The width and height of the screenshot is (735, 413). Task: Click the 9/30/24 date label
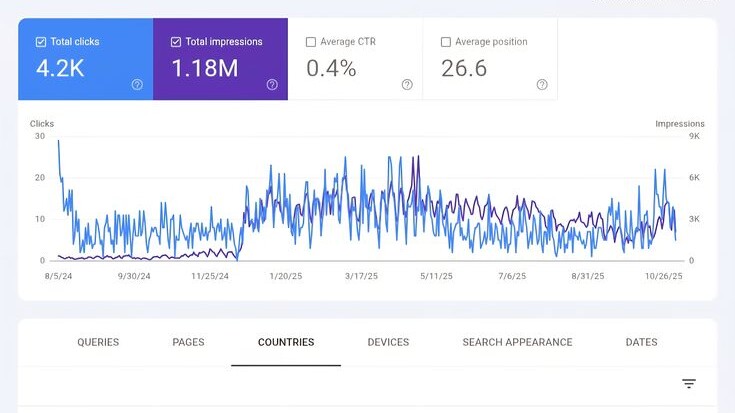point(134,276)
